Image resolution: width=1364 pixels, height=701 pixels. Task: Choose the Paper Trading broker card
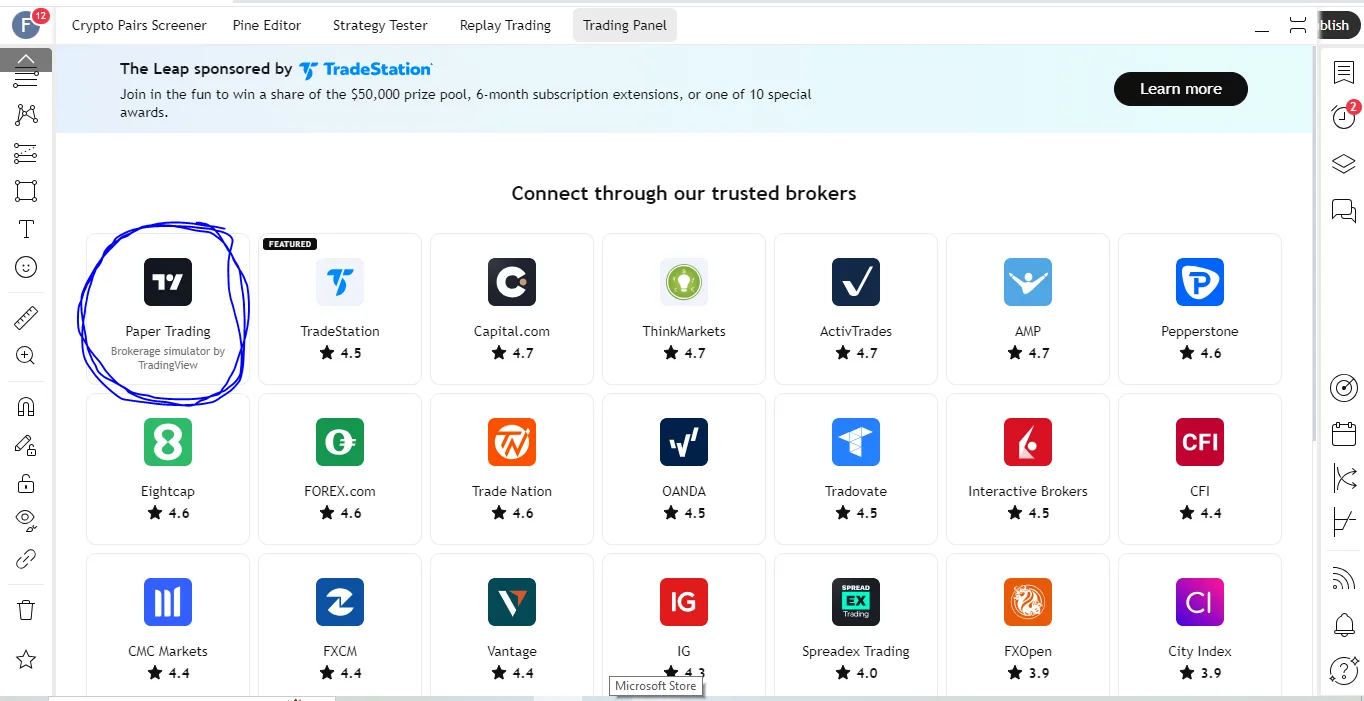[168, 309]
